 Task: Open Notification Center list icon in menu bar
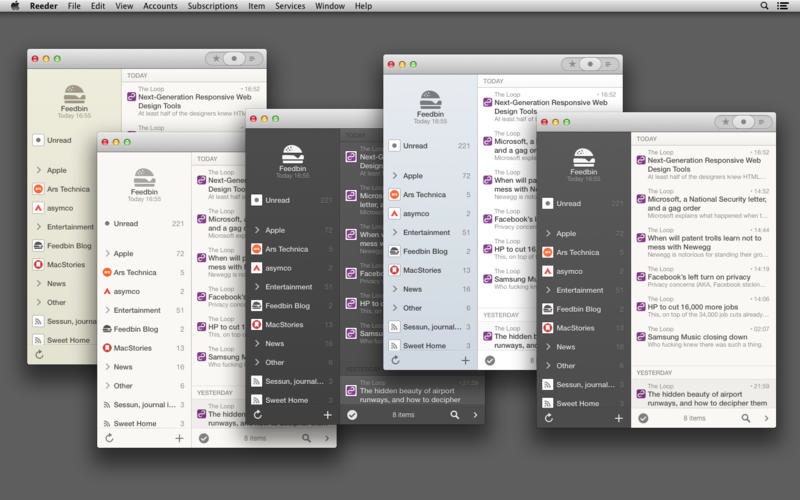click(x=782, y=6)
